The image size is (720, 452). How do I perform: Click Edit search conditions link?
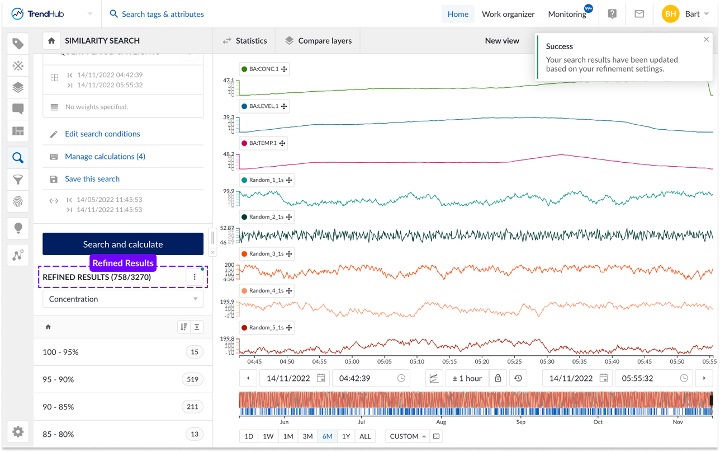[102, 134]
